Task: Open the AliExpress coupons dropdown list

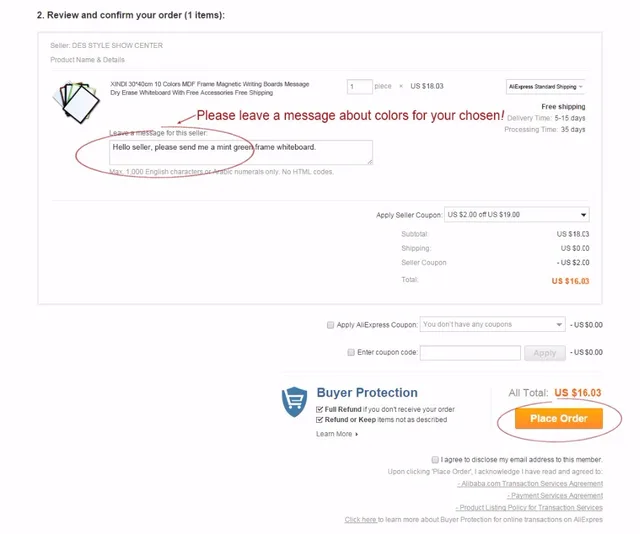Action: point(492,325)
